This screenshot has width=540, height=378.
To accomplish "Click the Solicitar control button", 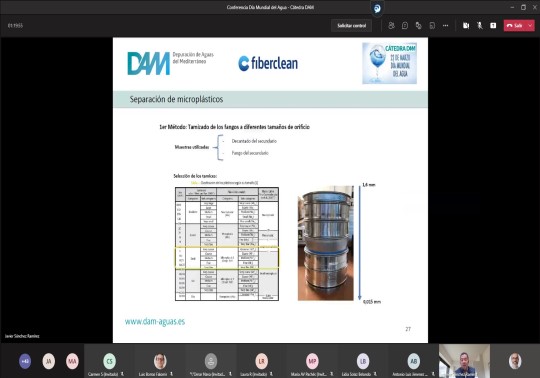I will [352, 25].
